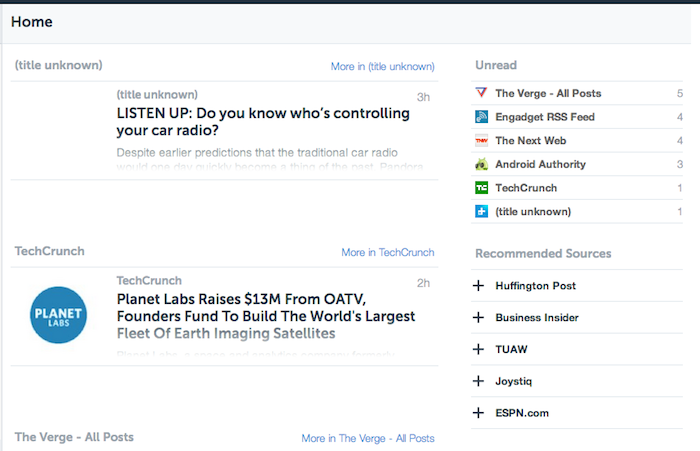The width and height of the screenshot is (700, 451).
Task: Select Android Authority in Unread list
Action: click(x=540, y=164)
